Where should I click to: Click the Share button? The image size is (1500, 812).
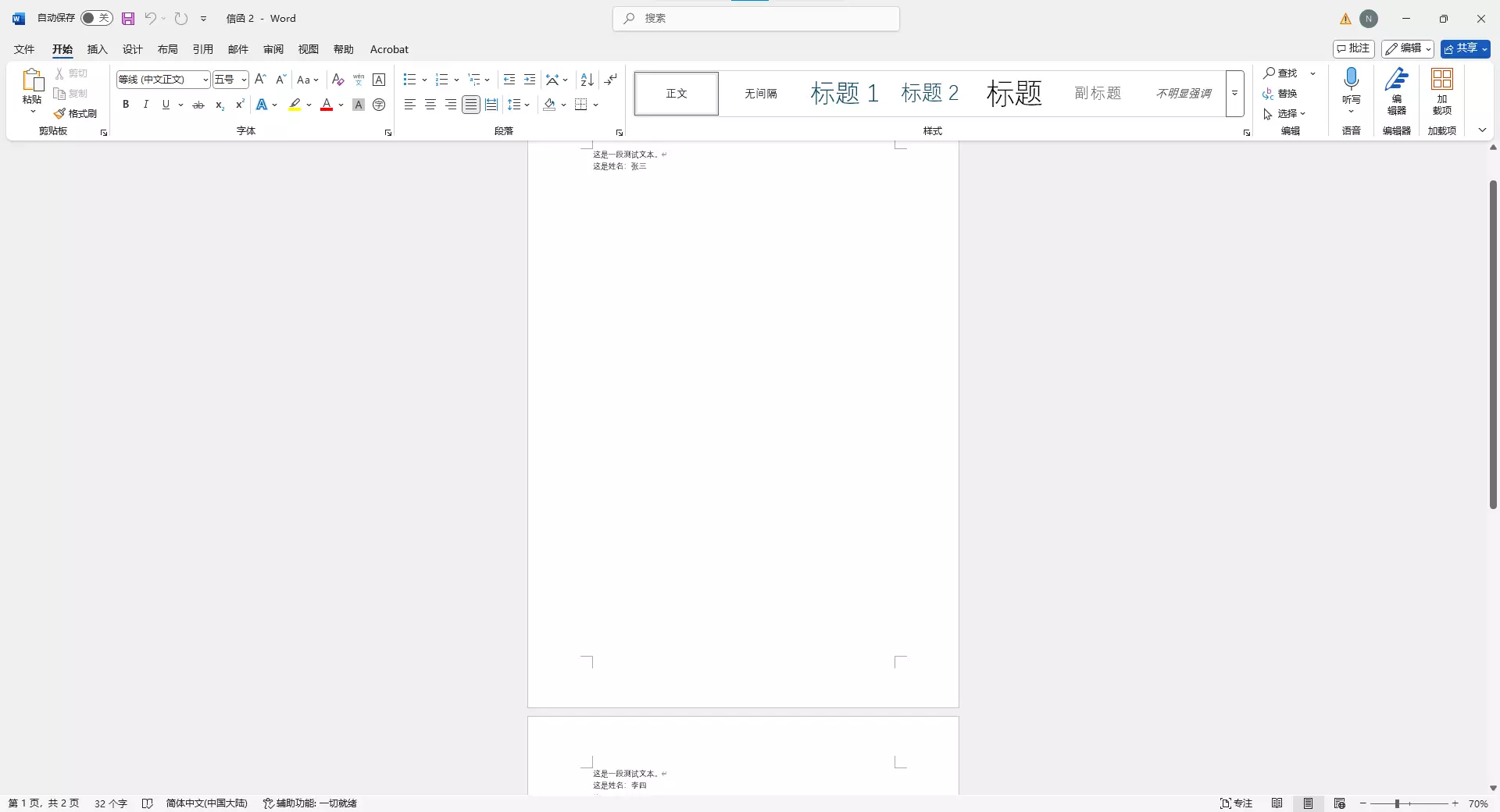pyautogui.click(x=1465, y=48)
